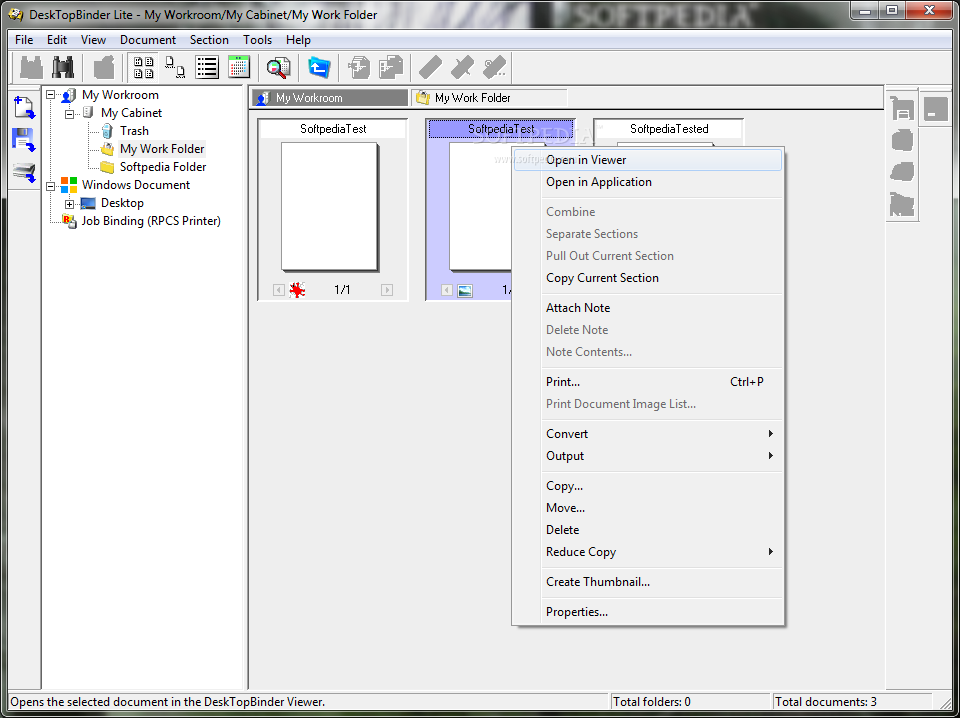
Task: Click the My Workroom path tab
Action: [330, 98]
